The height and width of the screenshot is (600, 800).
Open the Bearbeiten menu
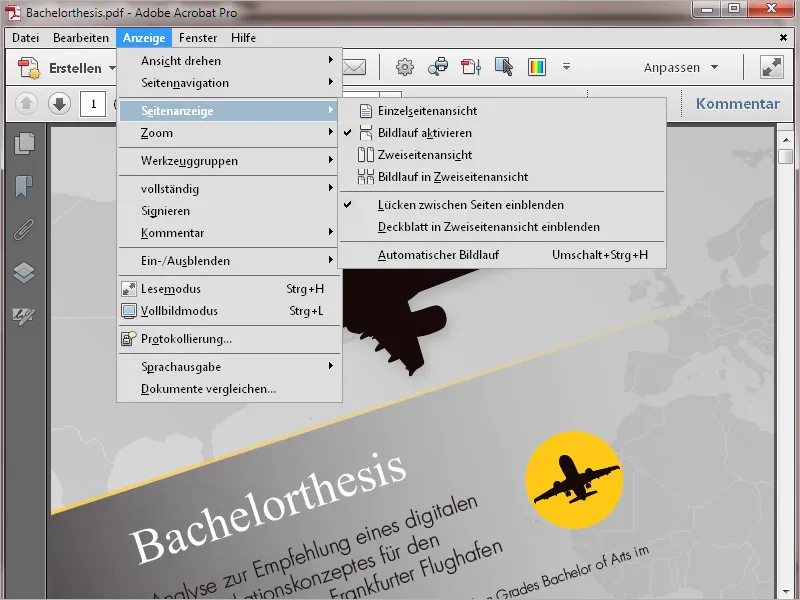pos(81,38)
